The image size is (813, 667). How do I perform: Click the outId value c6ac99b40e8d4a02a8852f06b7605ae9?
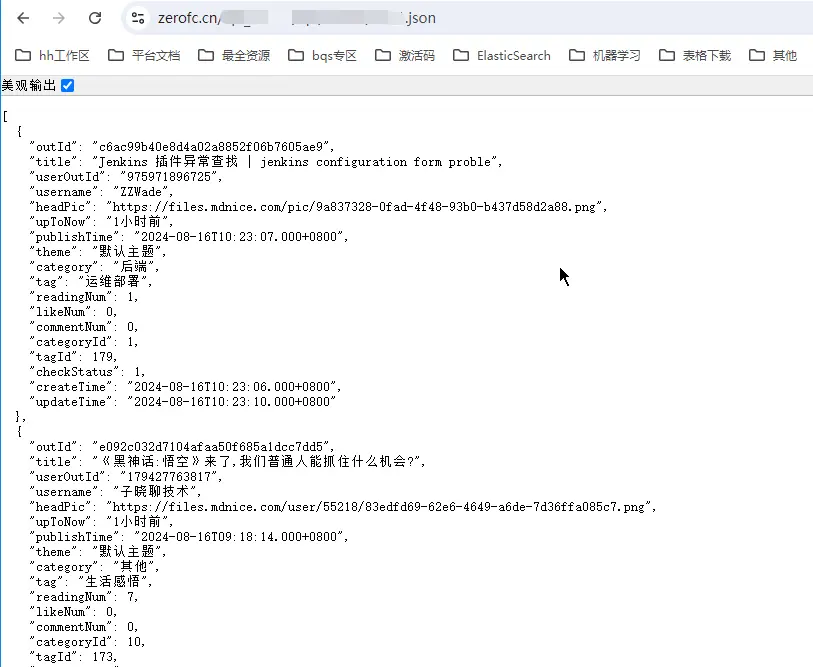(213, 147)
